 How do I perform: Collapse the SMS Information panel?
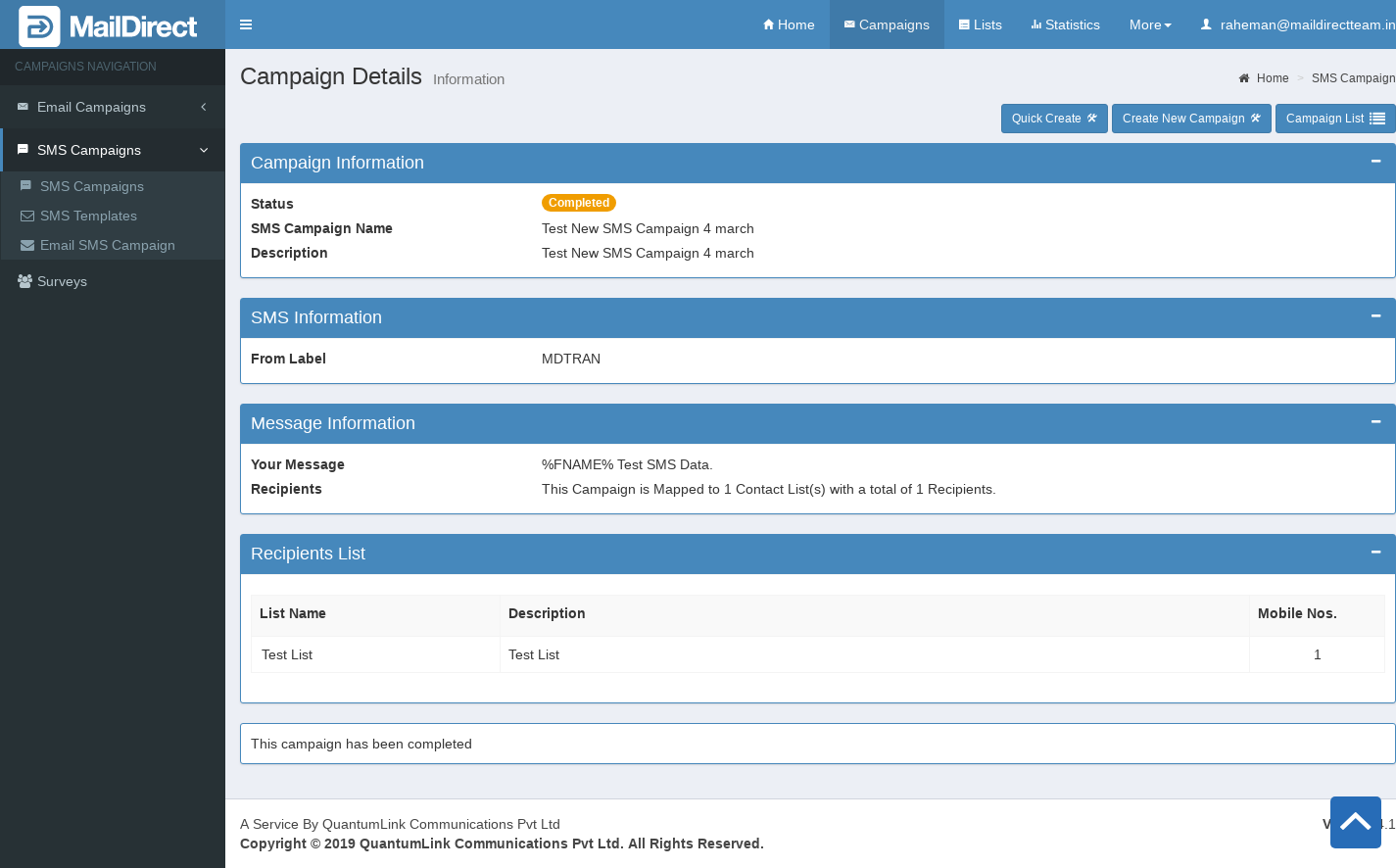tap(1375, 315)
